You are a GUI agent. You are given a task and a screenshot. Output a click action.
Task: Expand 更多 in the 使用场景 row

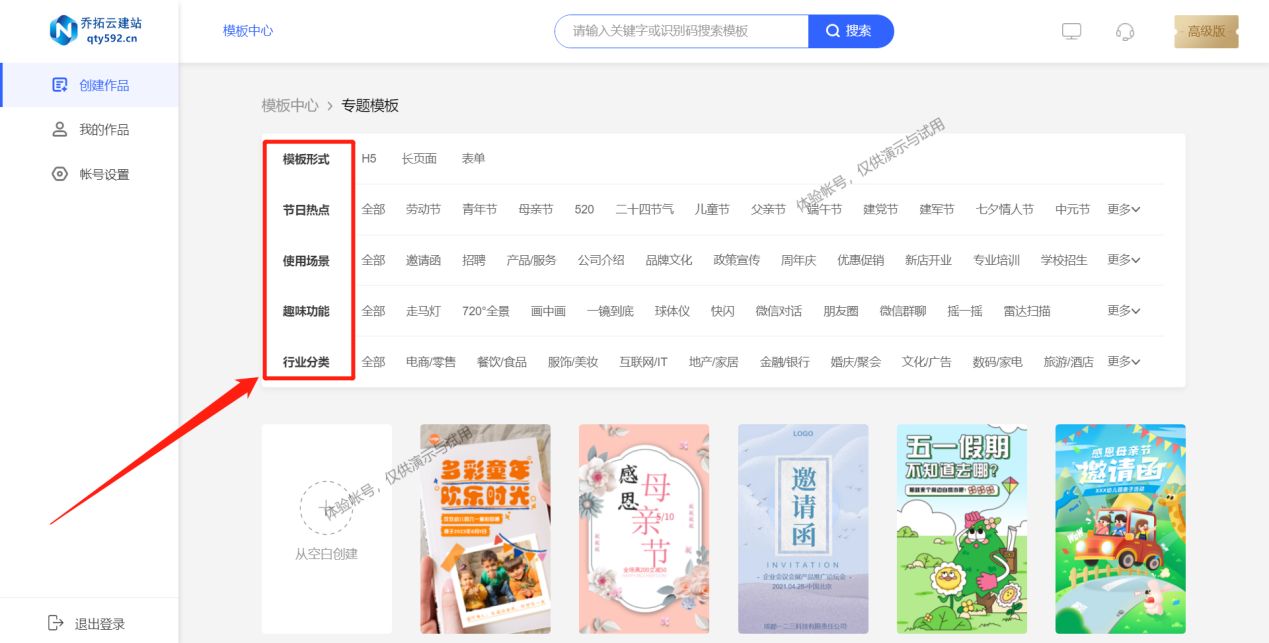[1124, 260]
